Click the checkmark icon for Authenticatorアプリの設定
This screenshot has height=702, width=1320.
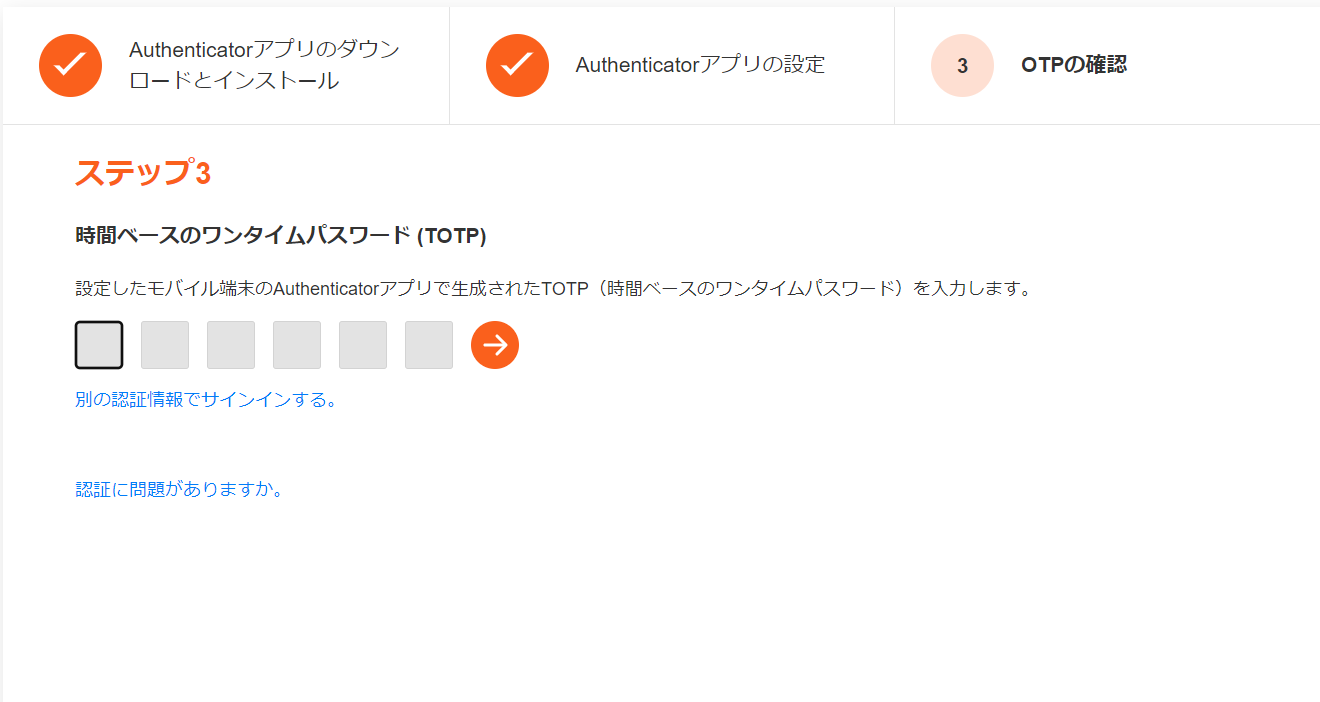(517, 65)
